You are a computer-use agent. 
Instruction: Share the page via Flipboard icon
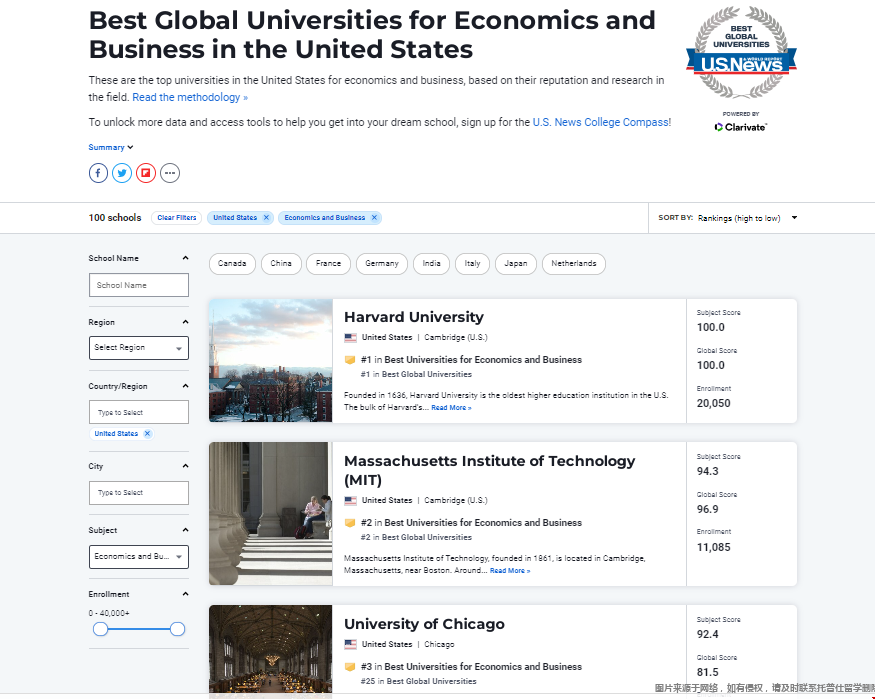[146, 173]
